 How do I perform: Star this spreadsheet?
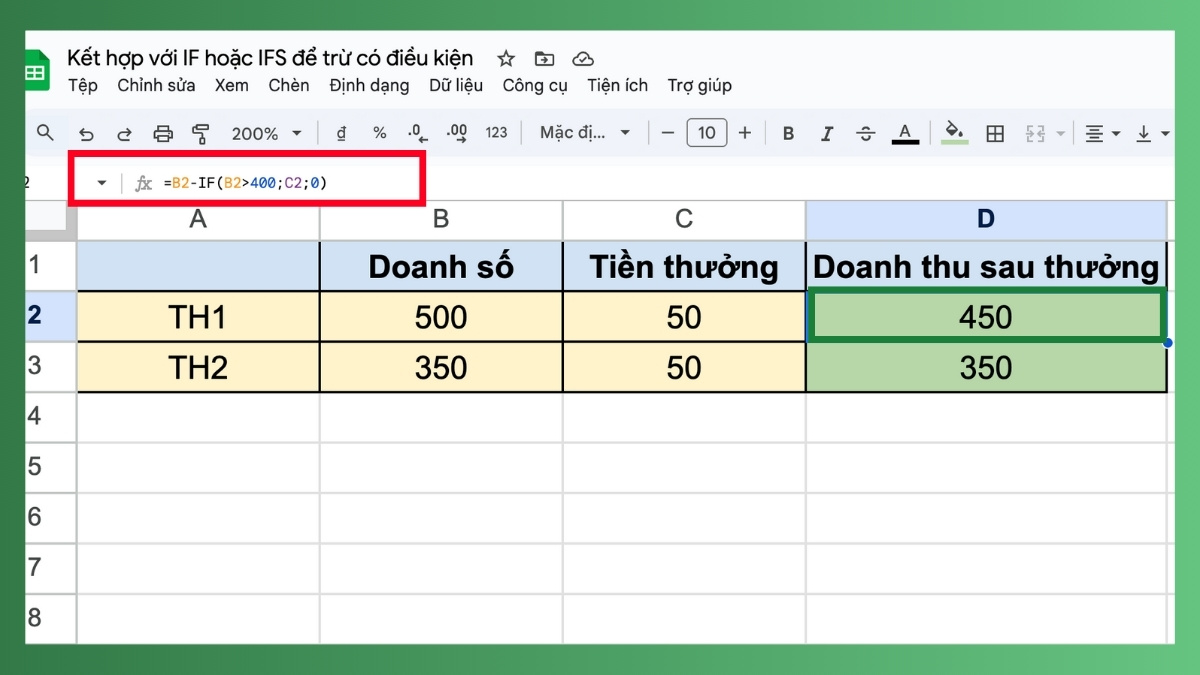(506, 59)
